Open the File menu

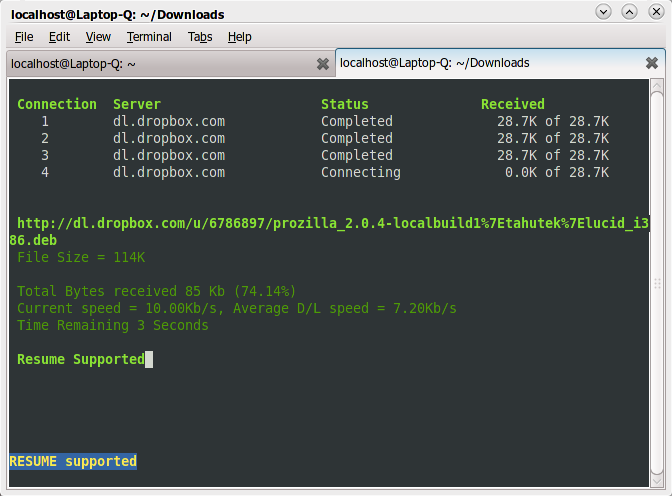tap(24, 37)
